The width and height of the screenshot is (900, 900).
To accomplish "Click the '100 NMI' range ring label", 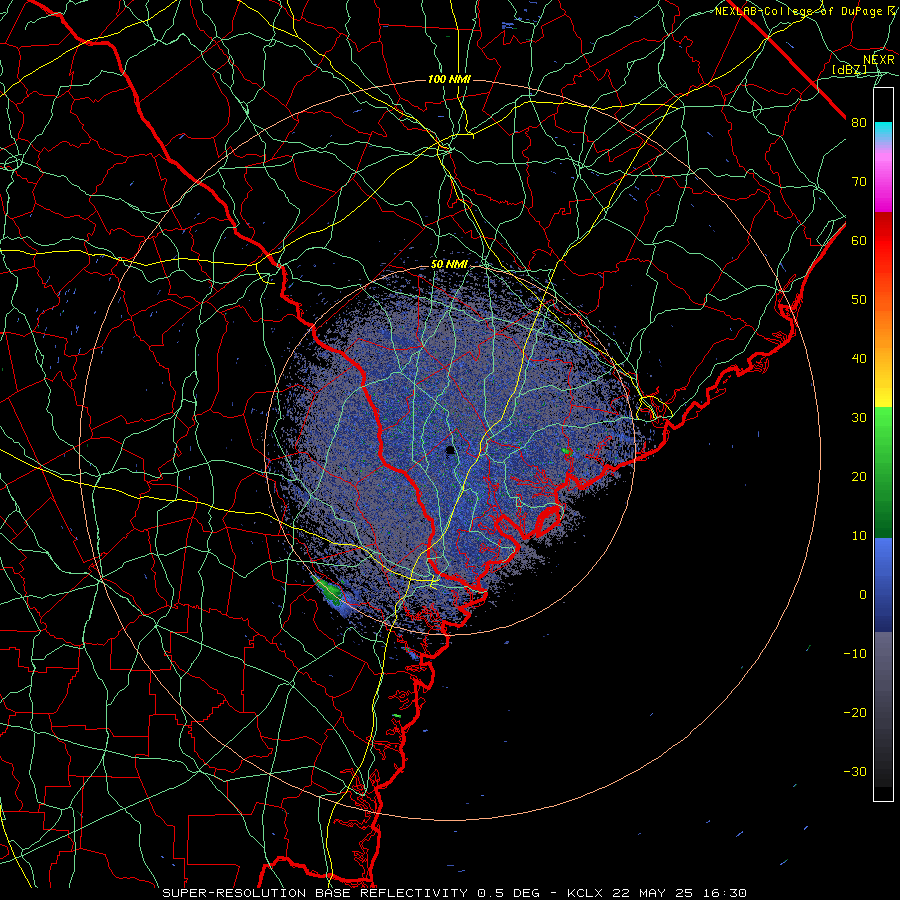I will tap(449, 79).
